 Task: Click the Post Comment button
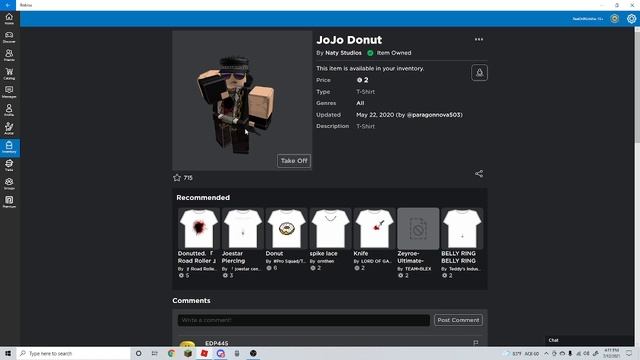[458, 320]
